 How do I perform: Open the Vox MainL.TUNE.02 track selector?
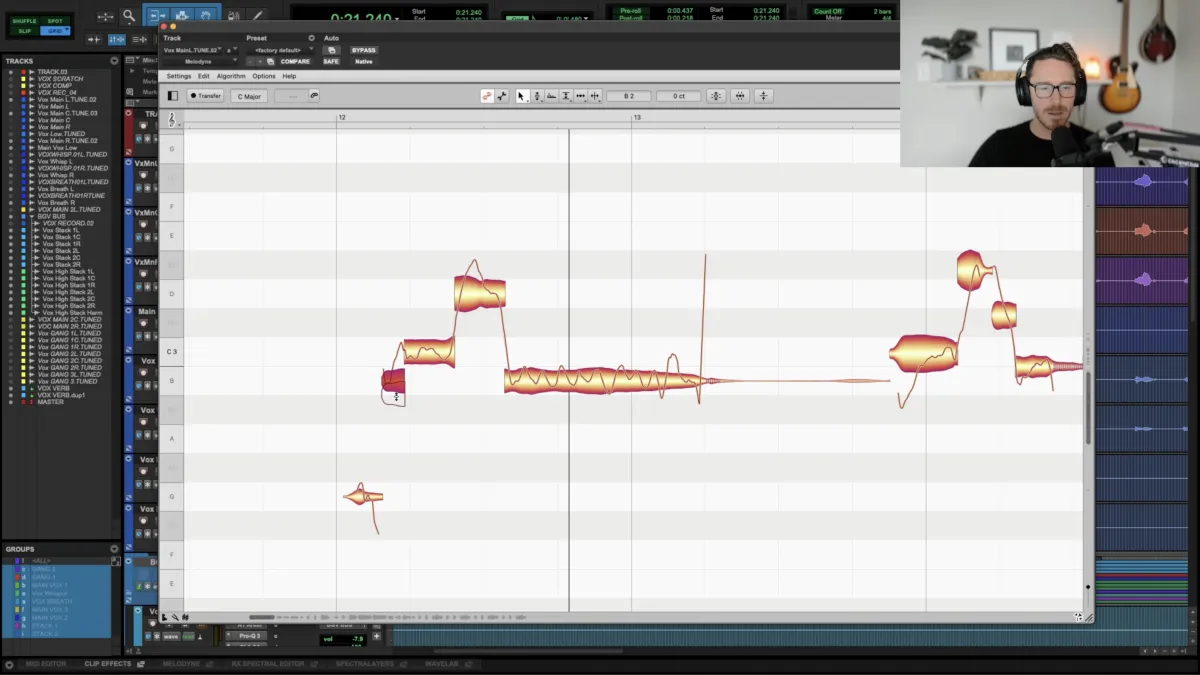tap(192, 50)
